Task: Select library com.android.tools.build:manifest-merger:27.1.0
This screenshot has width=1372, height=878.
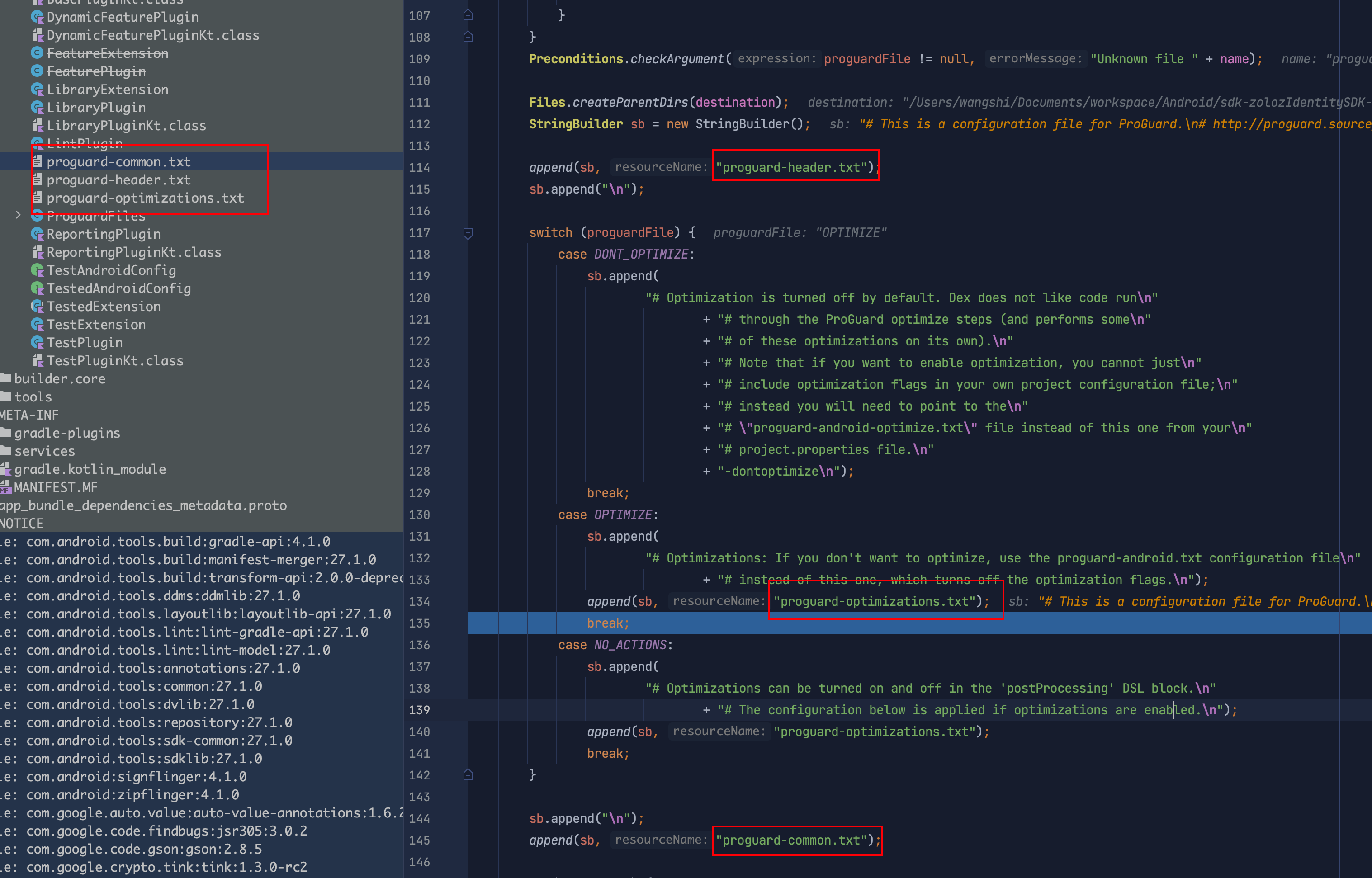Action: tap(201, 560)
